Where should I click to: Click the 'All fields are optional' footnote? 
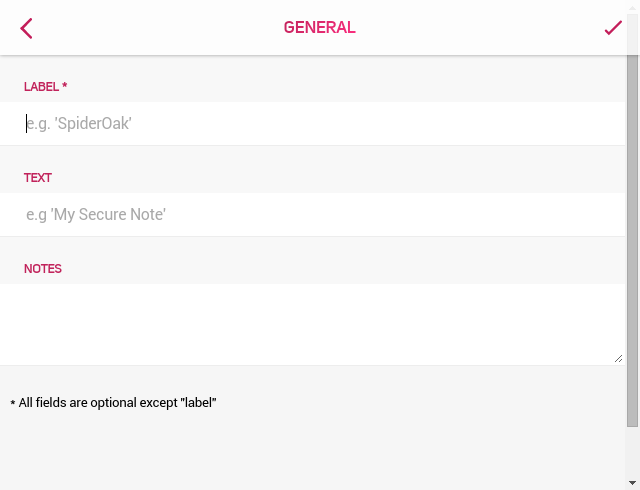tap(113, 403)
